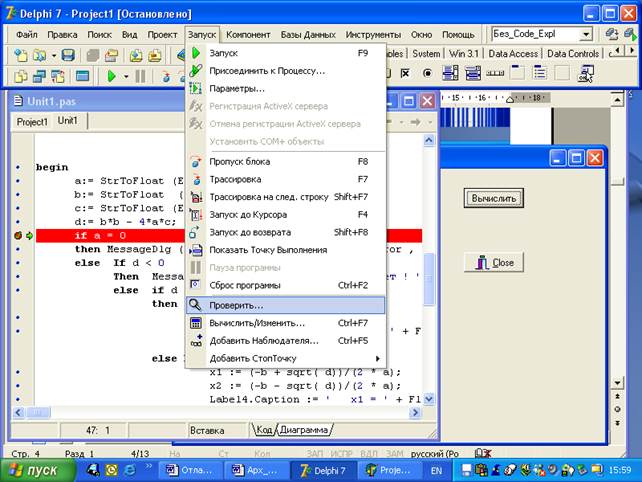Switch to the Data Access palette tab
The image size is (642, 482).
[x=513, y=54]
